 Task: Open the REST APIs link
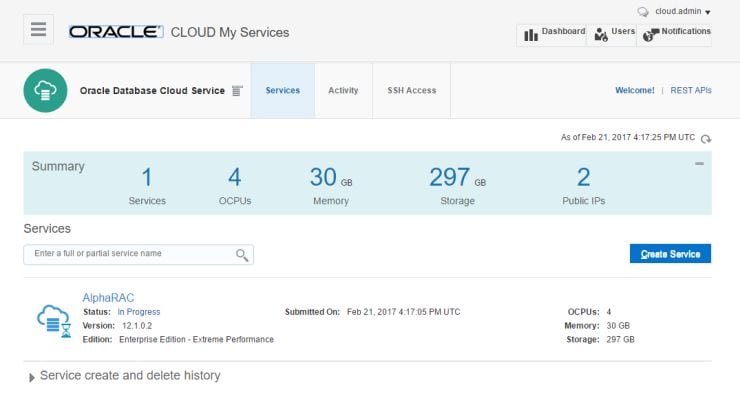pyautogui.click(x=690, y=91)
